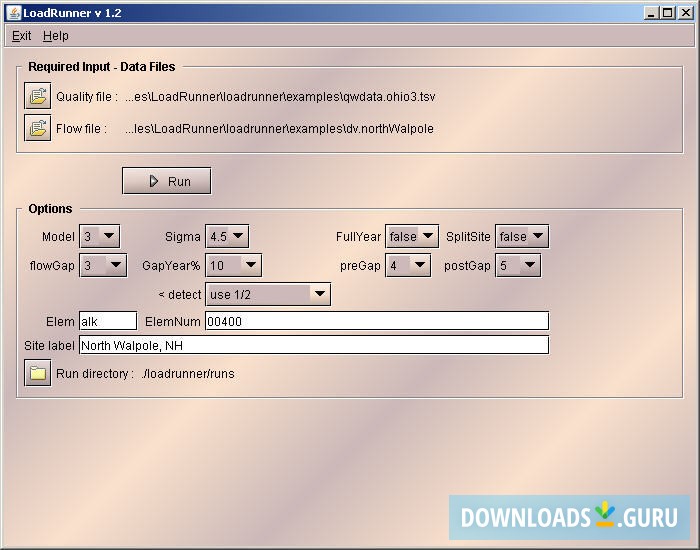Click the Elem input field containing alk
This screenshot has width=700, height=550.
click(108, 321)
